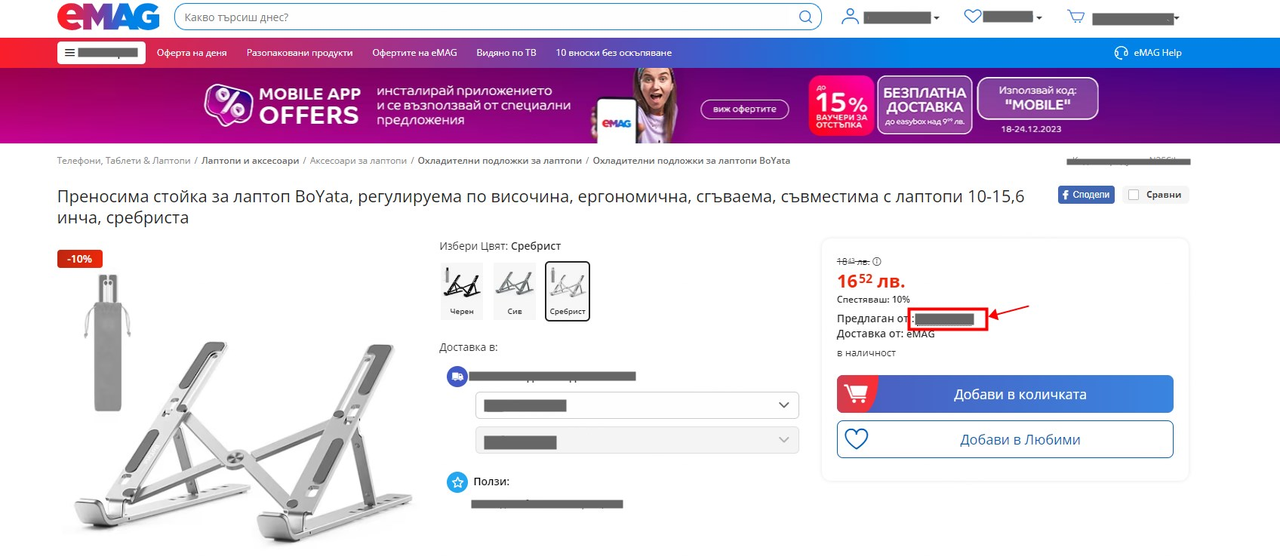Click inside the search input field
Image resolution: width=1280 pixels, height=560 pixels.
485,17
